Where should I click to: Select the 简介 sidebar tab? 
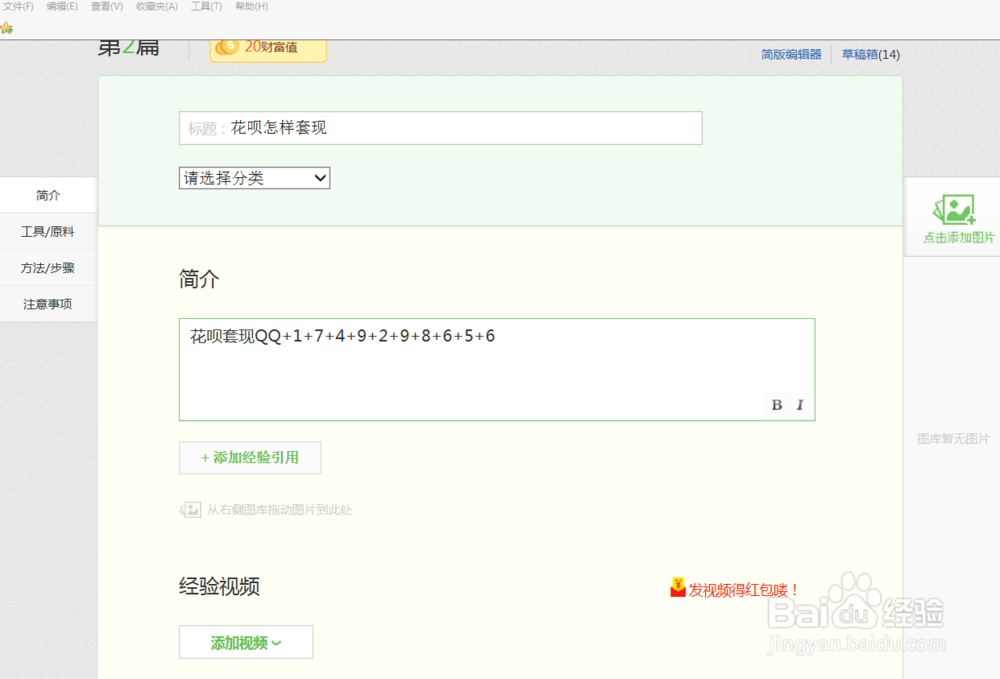pos(47,195)
